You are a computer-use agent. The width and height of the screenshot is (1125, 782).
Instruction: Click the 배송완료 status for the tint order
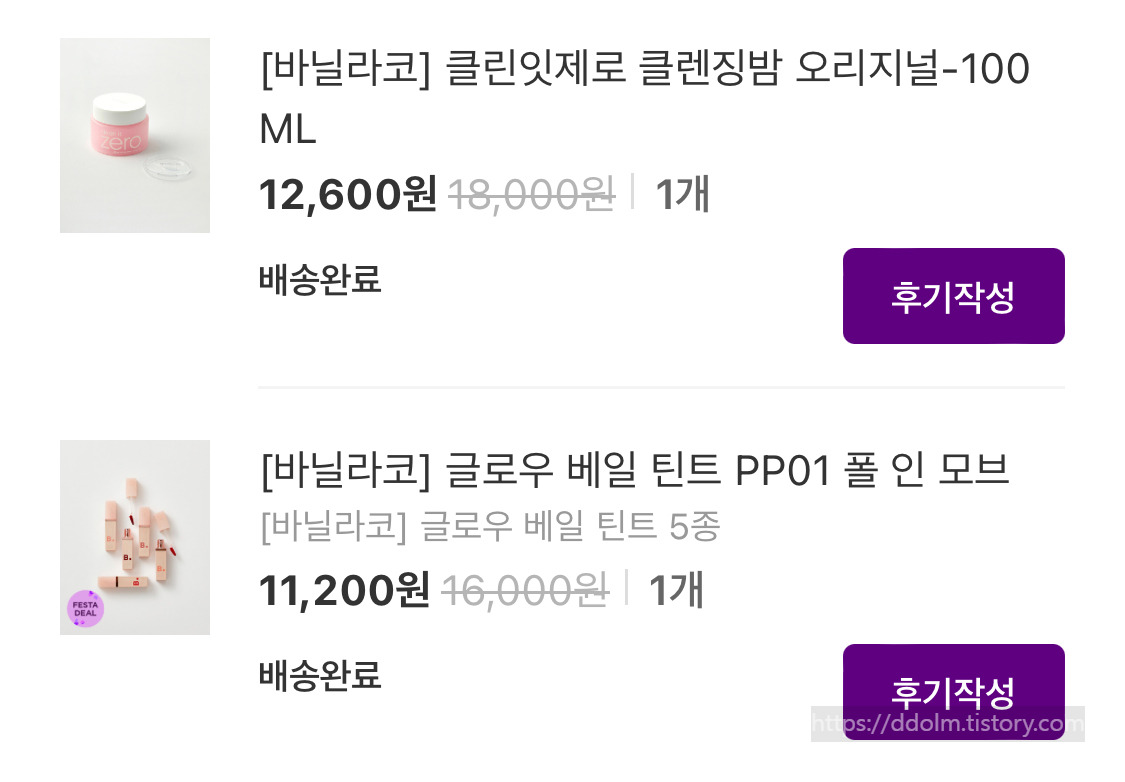320,677
